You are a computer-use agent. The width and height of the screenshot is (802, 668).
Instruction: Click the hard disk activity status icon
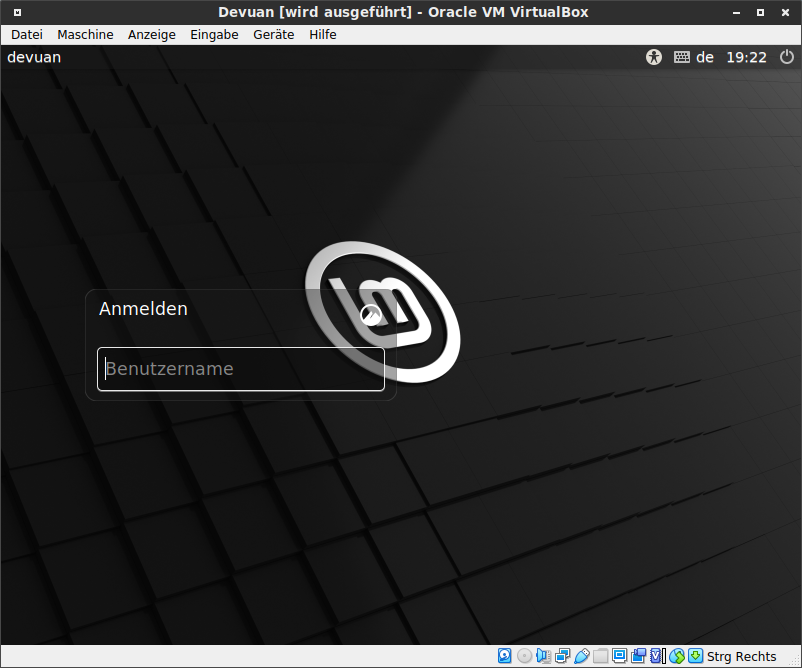(x=504, y=656)
